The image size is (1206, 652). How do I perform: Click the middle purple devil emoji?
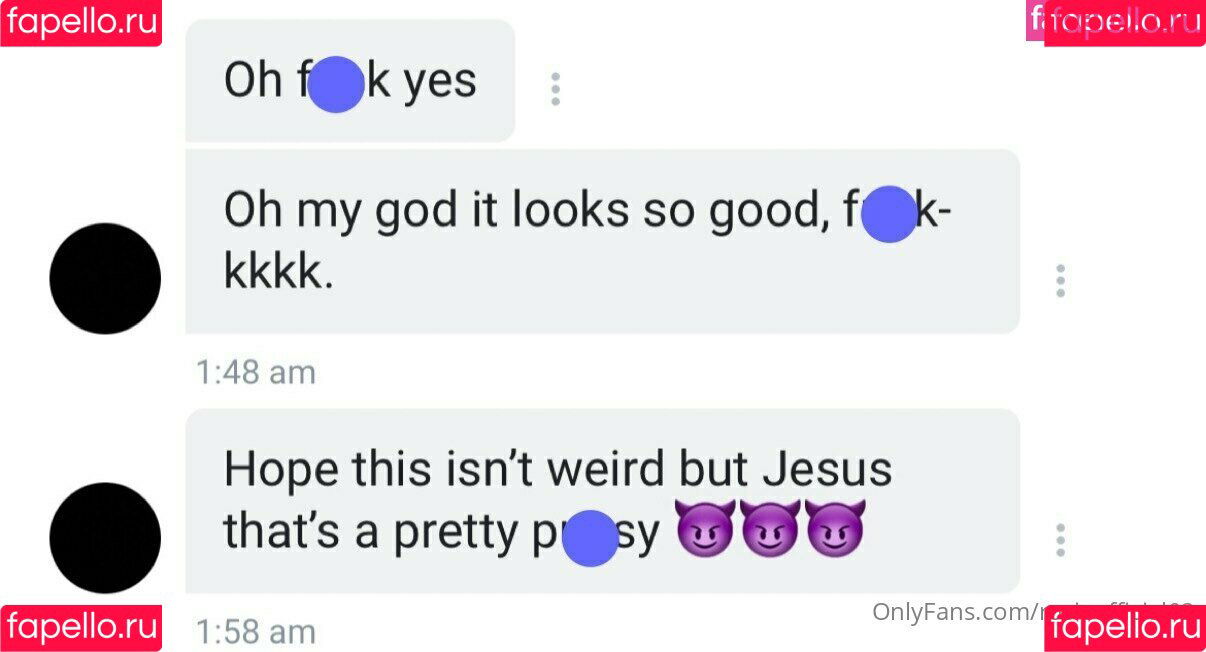point(770,530)
